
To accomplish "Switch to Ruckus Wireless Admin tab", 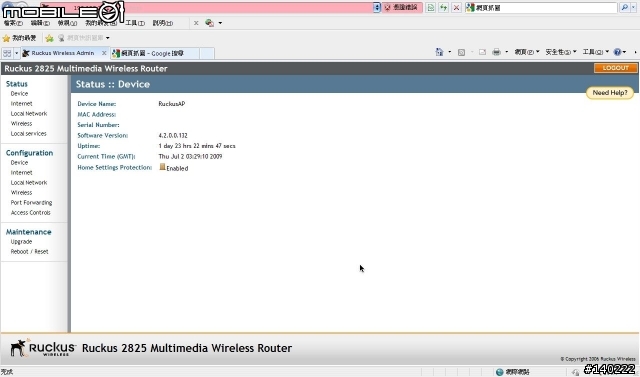I will click(x=62, y=53).
